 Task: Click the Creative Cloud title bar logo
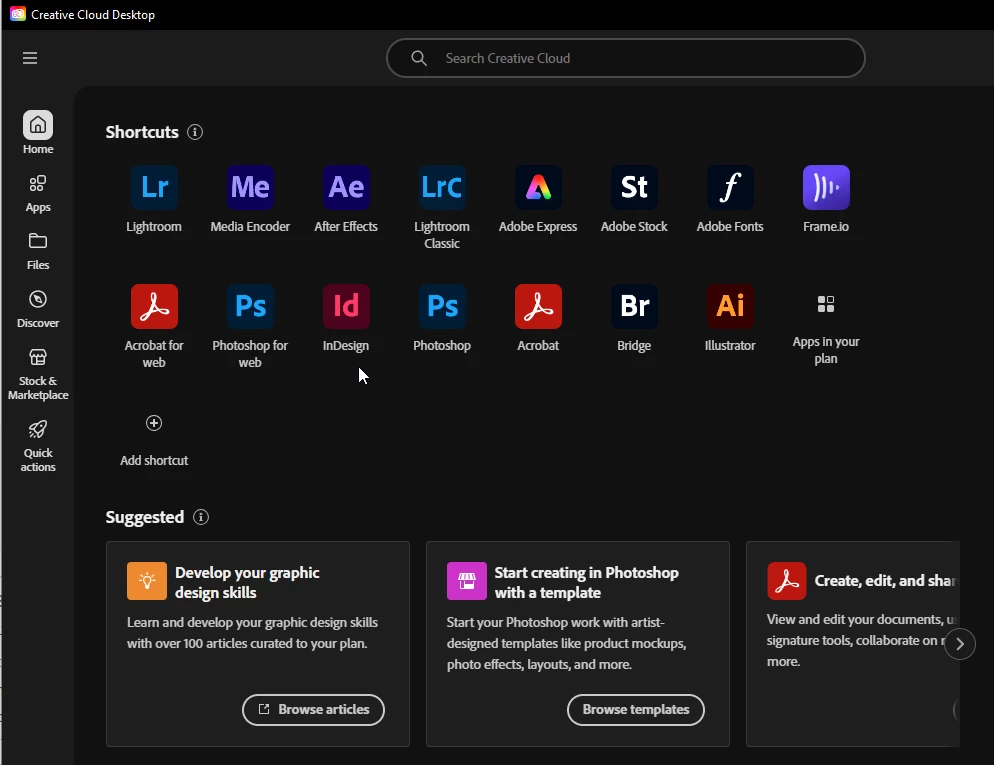coord(18,14)
